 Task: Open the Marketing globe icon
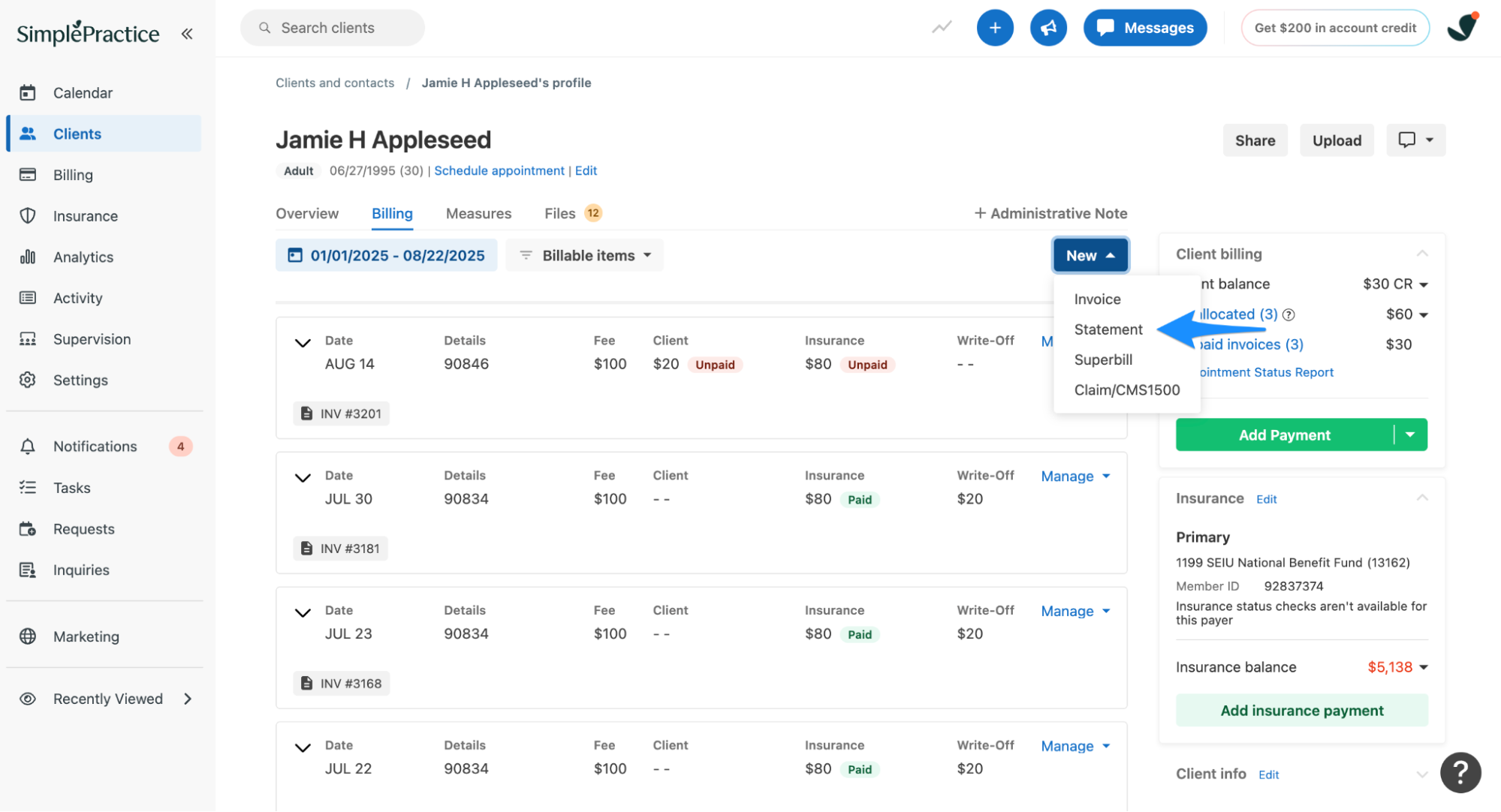[x=28, y=636]
